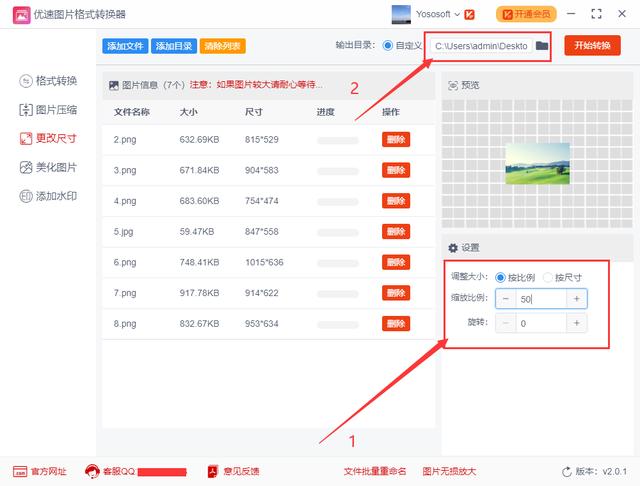Click the folder icon to browse output directory
Viewport: 640px width, 486px height.
tap(542, 46)
